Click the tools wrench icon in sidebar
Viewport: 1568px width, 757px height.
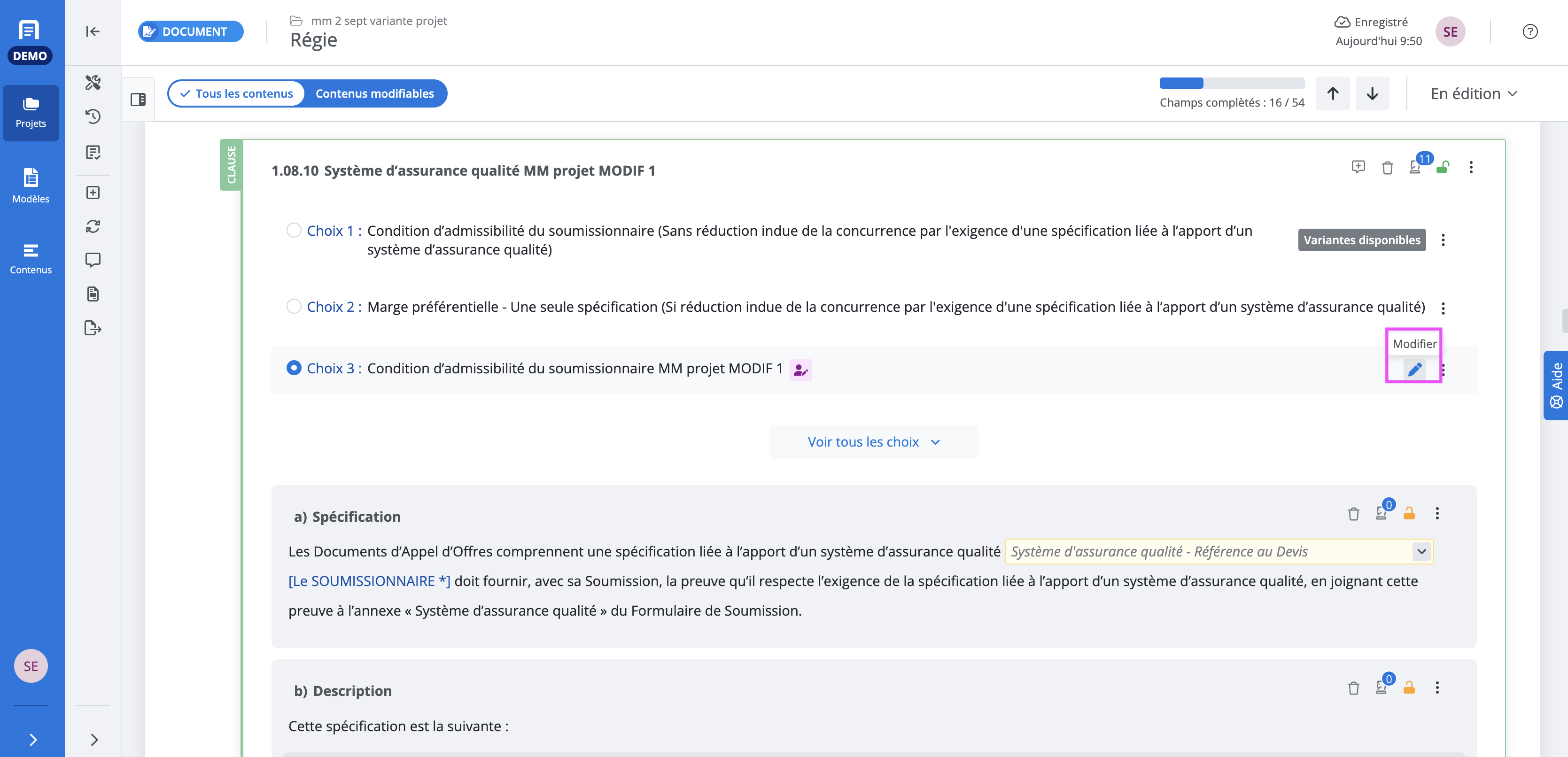point(93,83)
